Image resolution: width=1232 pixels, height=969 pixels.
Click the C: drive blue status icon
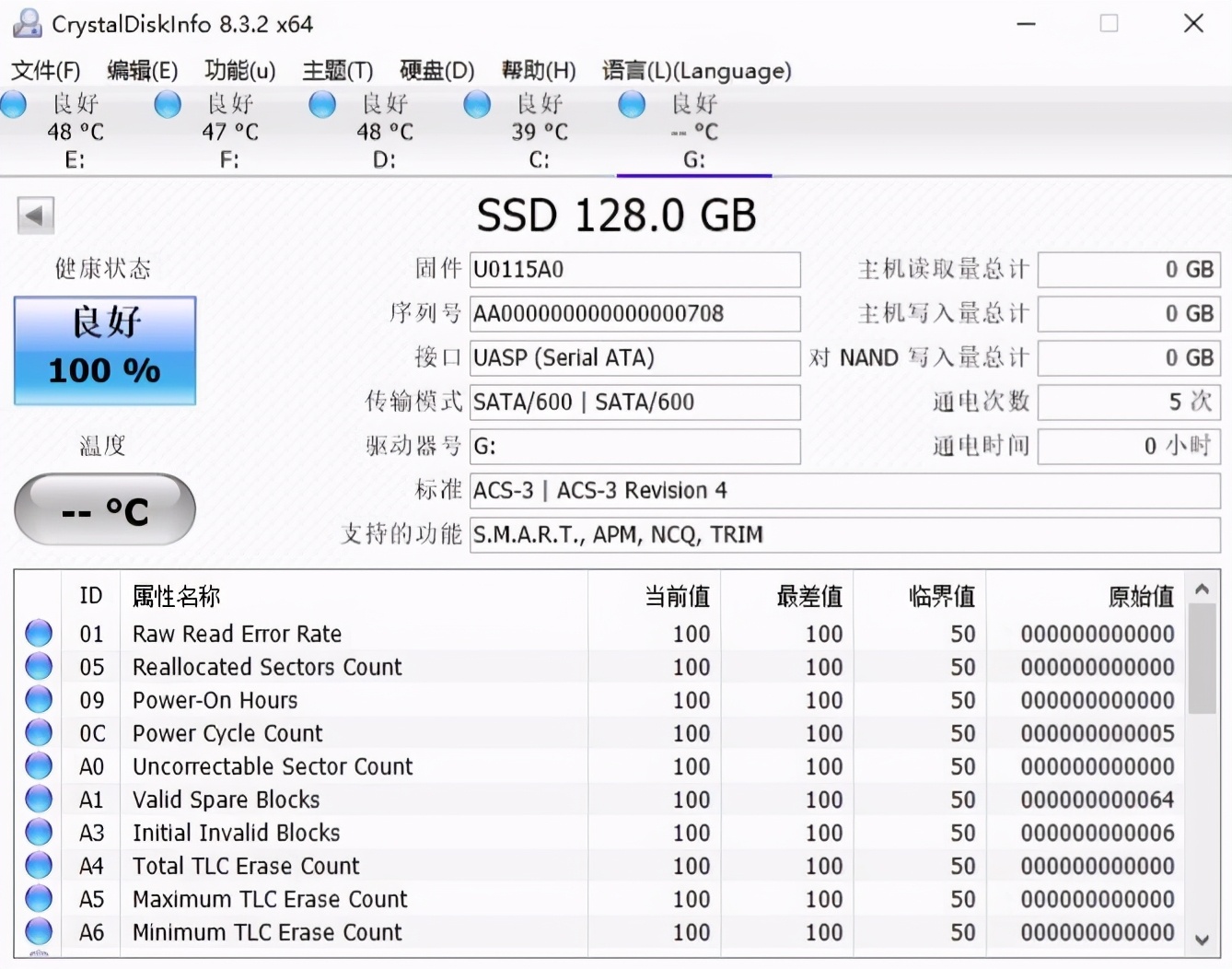tap(477, 105)
